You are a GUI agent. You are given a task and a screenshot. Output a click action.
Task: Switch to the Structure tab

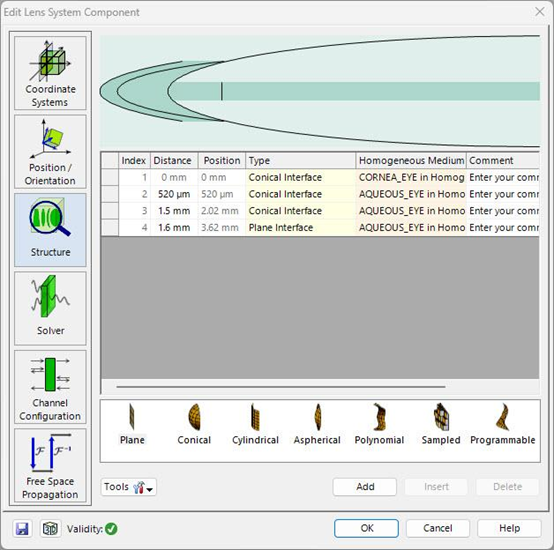coord(50,230)
